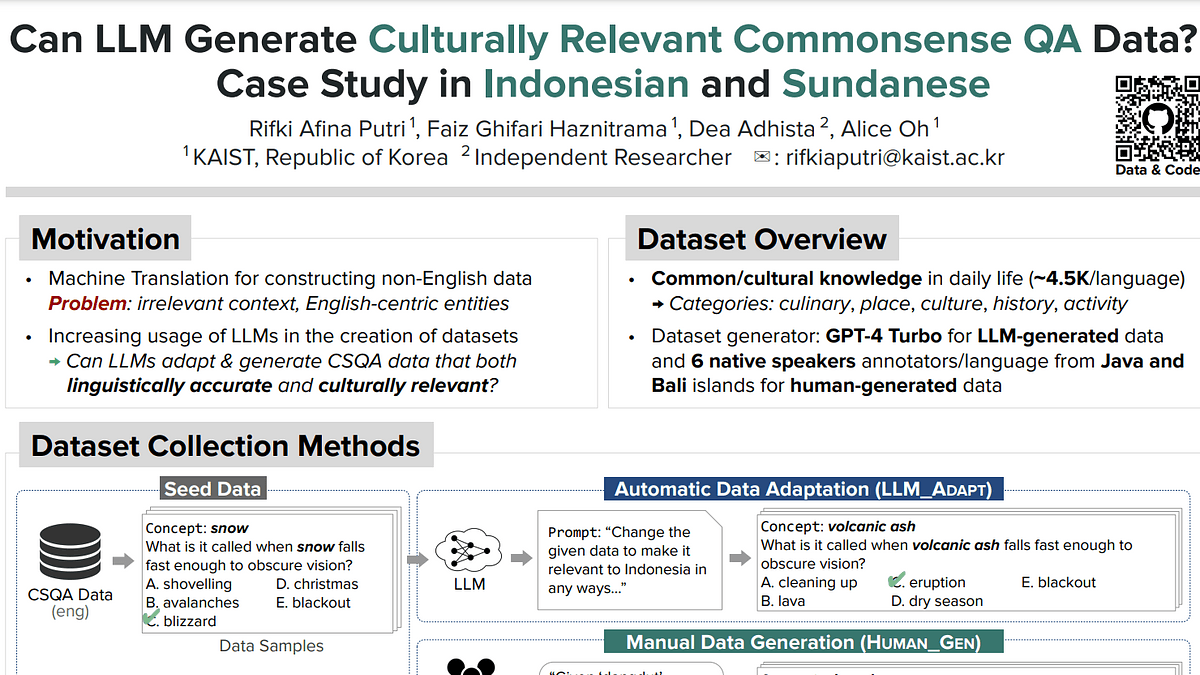Select answer 'B. lava'
Image resolution: width=1200 pixels, height=675 pixels.
(x=783, y=601)
